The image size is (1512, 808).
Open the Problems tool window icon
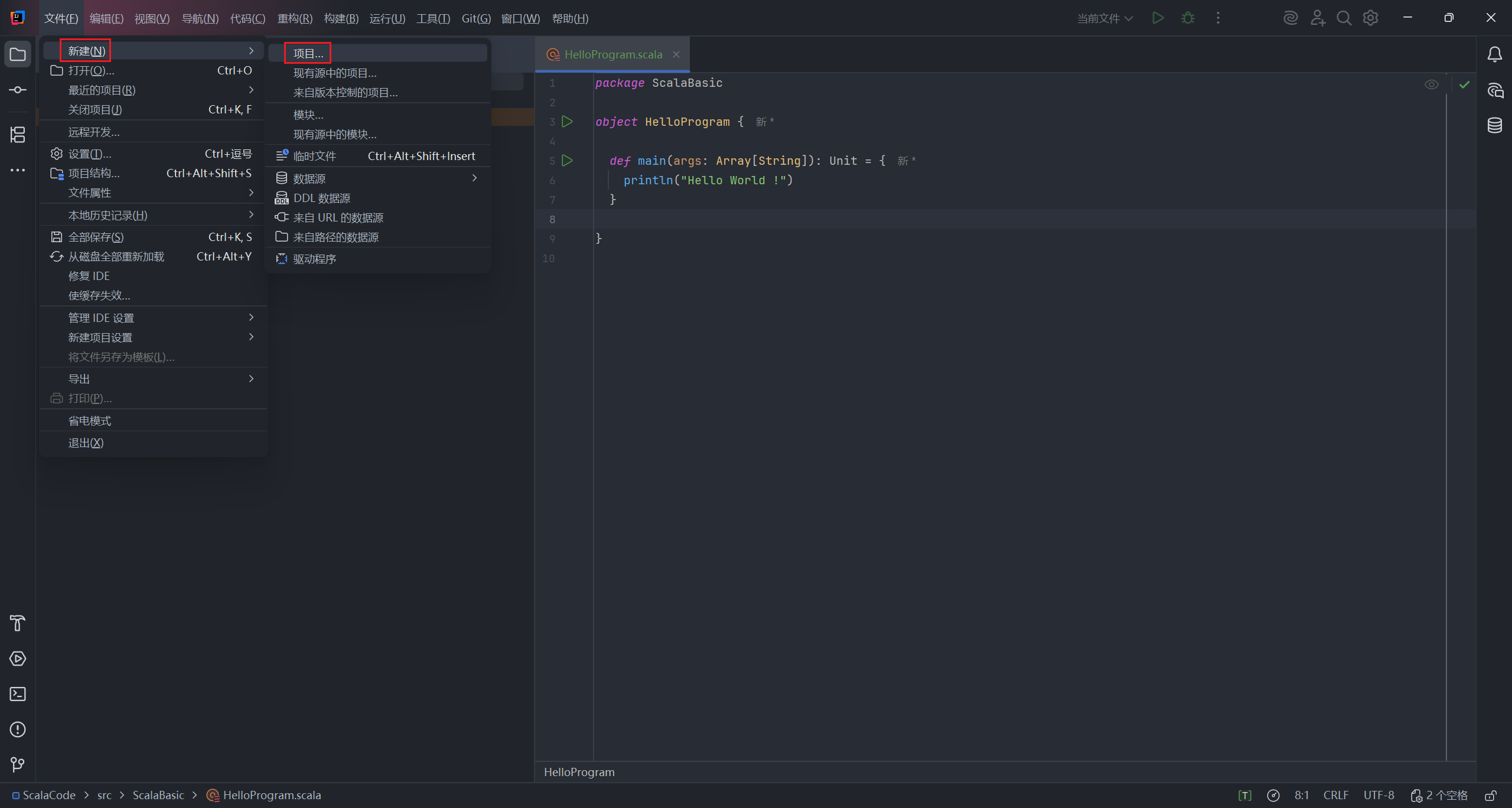click(x=18, y=729)
